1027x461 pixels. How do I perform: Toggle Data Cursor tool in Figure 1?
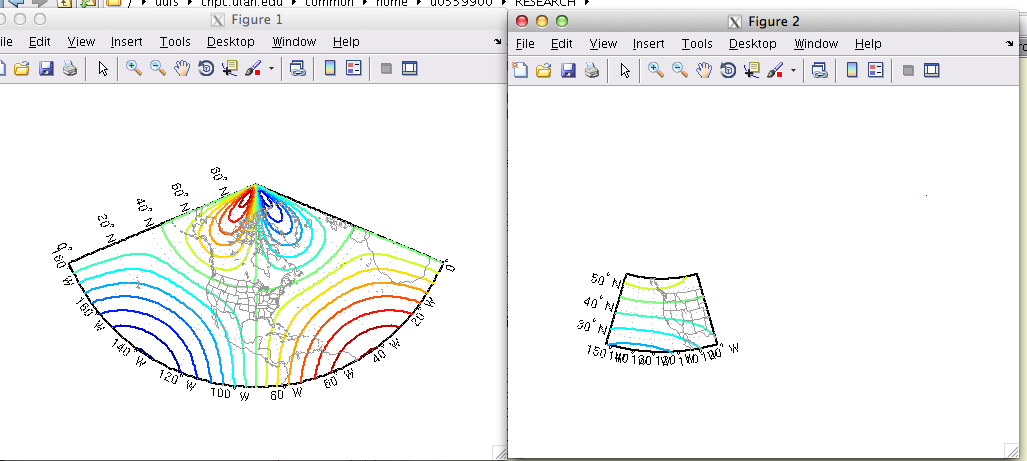(229, 68)
